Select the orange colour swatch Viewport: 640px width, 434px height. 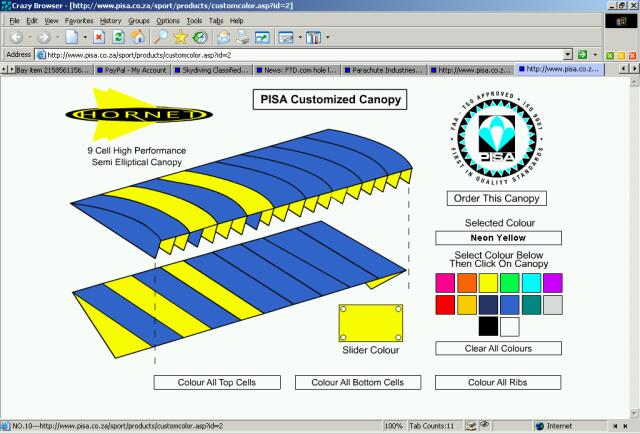(467, 283)
